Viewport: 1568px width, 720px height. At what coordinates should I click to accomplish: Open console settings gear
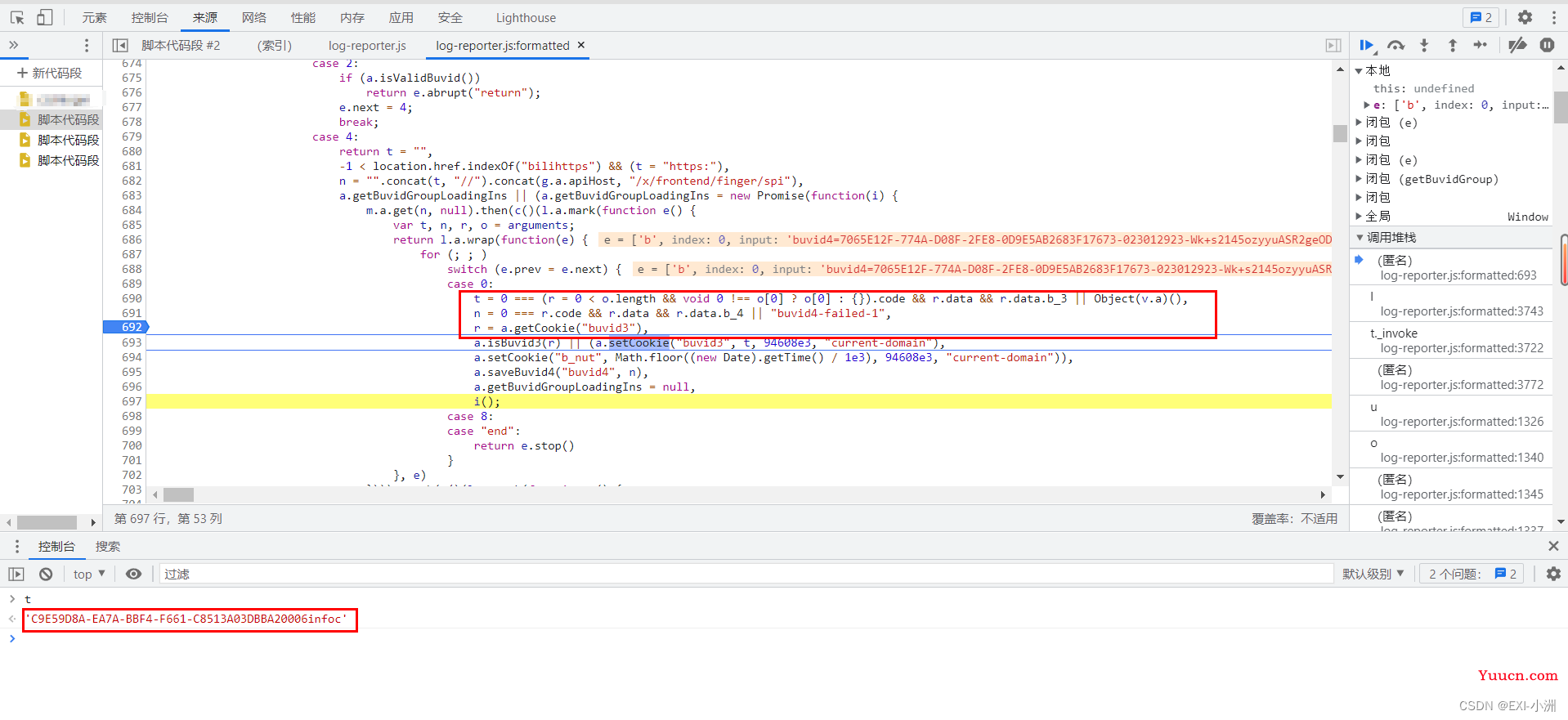tap(1553, 574)
